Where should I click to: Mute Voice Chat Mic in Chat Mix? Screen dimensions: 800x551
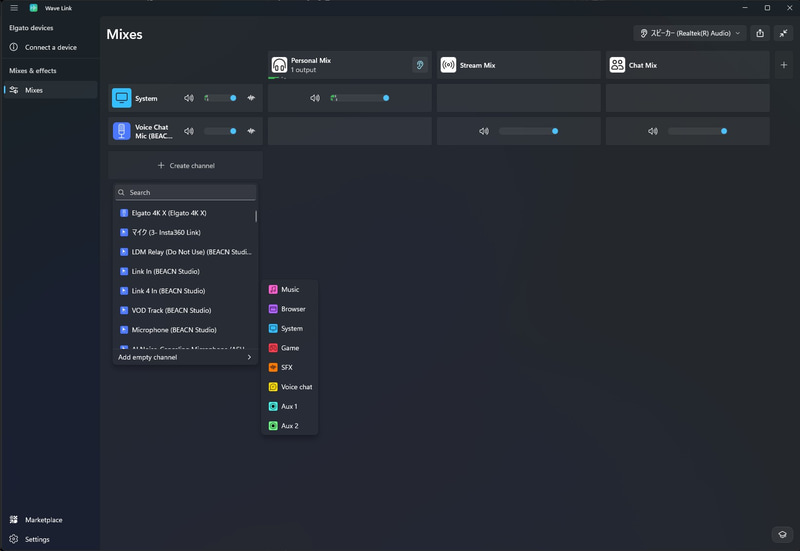click(x=653, y=131)
